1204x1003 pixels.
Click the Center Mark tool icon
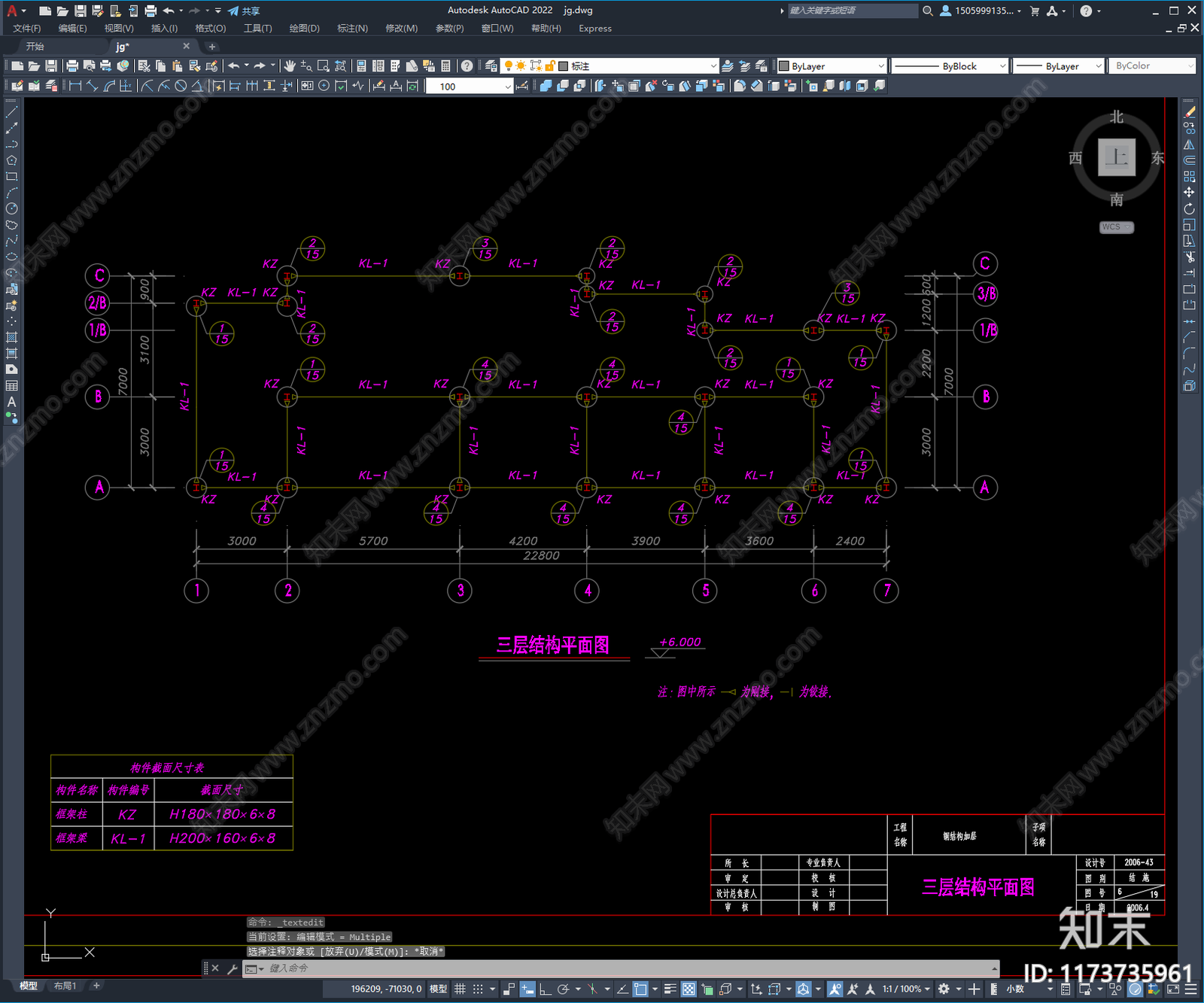pyautogui.click(x=324, y=86)
